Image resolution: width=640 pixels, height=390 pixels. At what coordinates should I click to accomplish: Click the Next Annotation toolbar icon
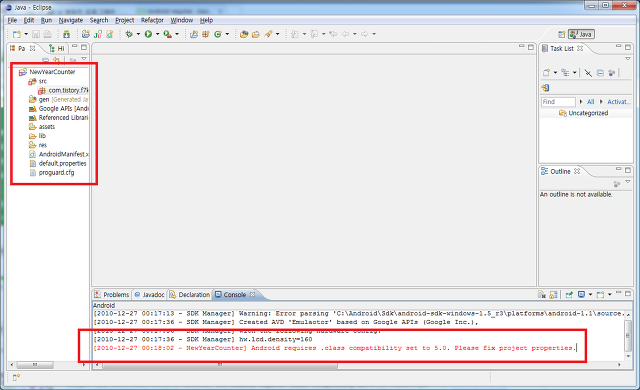point(295,34)
